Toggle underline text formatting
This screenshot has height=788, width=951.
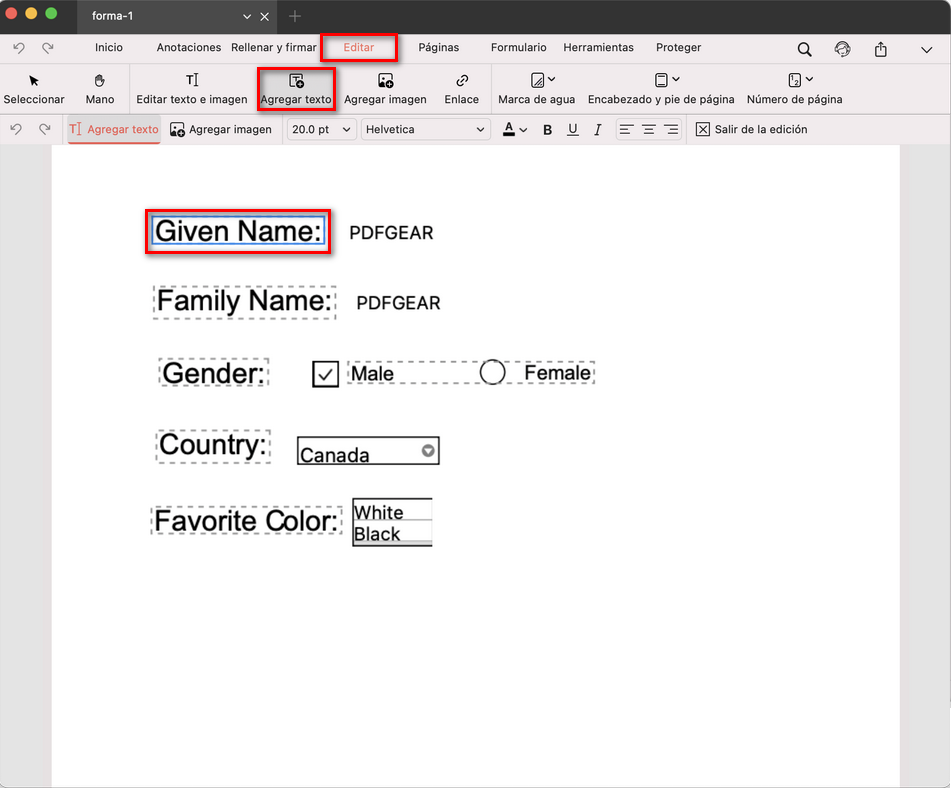coord(572,130)
